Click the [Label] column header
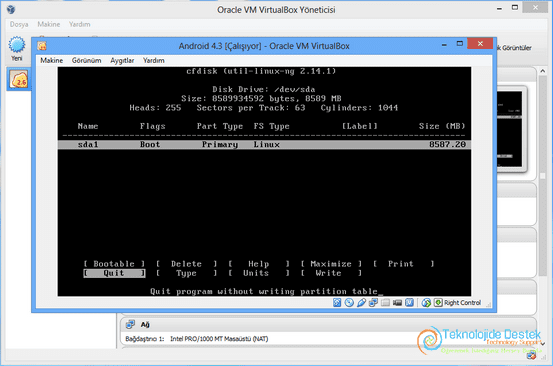553x366 pixels. (x=359, y=126)
